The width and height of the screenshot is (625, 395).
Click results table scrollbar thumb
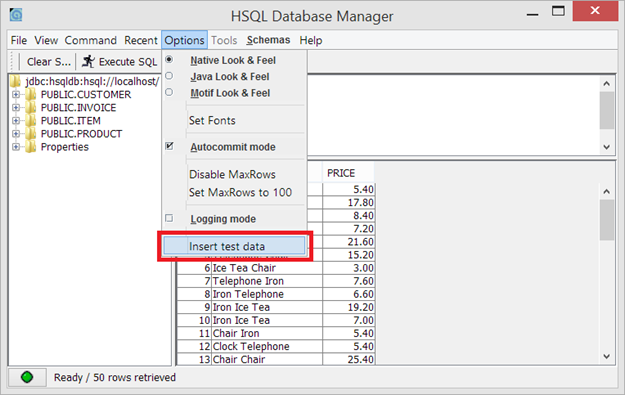[x=607, y=220]
